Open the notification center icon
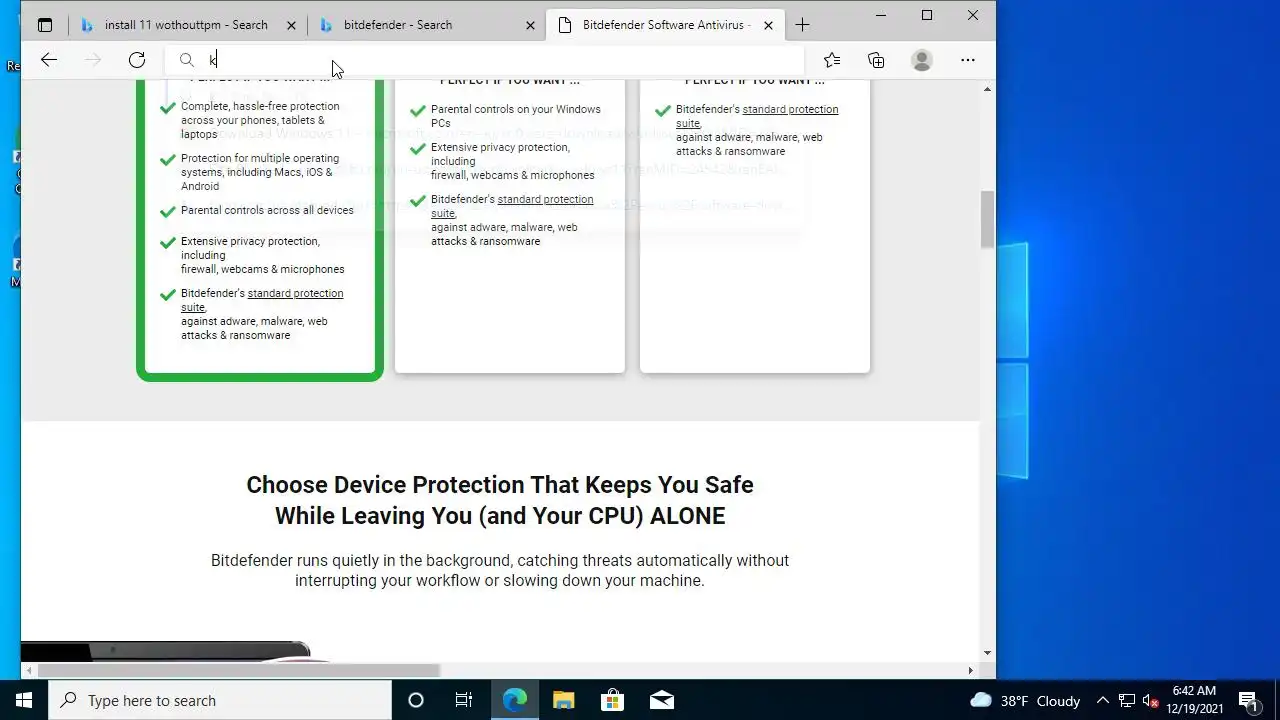Image resolution: width=1280 pixels, height=720 pixels. click(x=1248, y=700)
